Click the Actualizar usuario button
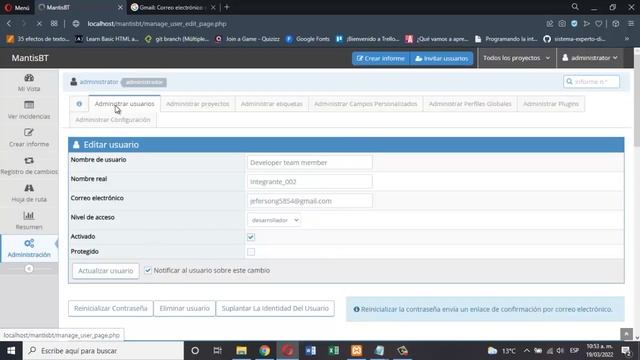 click(x=106, y=271)
